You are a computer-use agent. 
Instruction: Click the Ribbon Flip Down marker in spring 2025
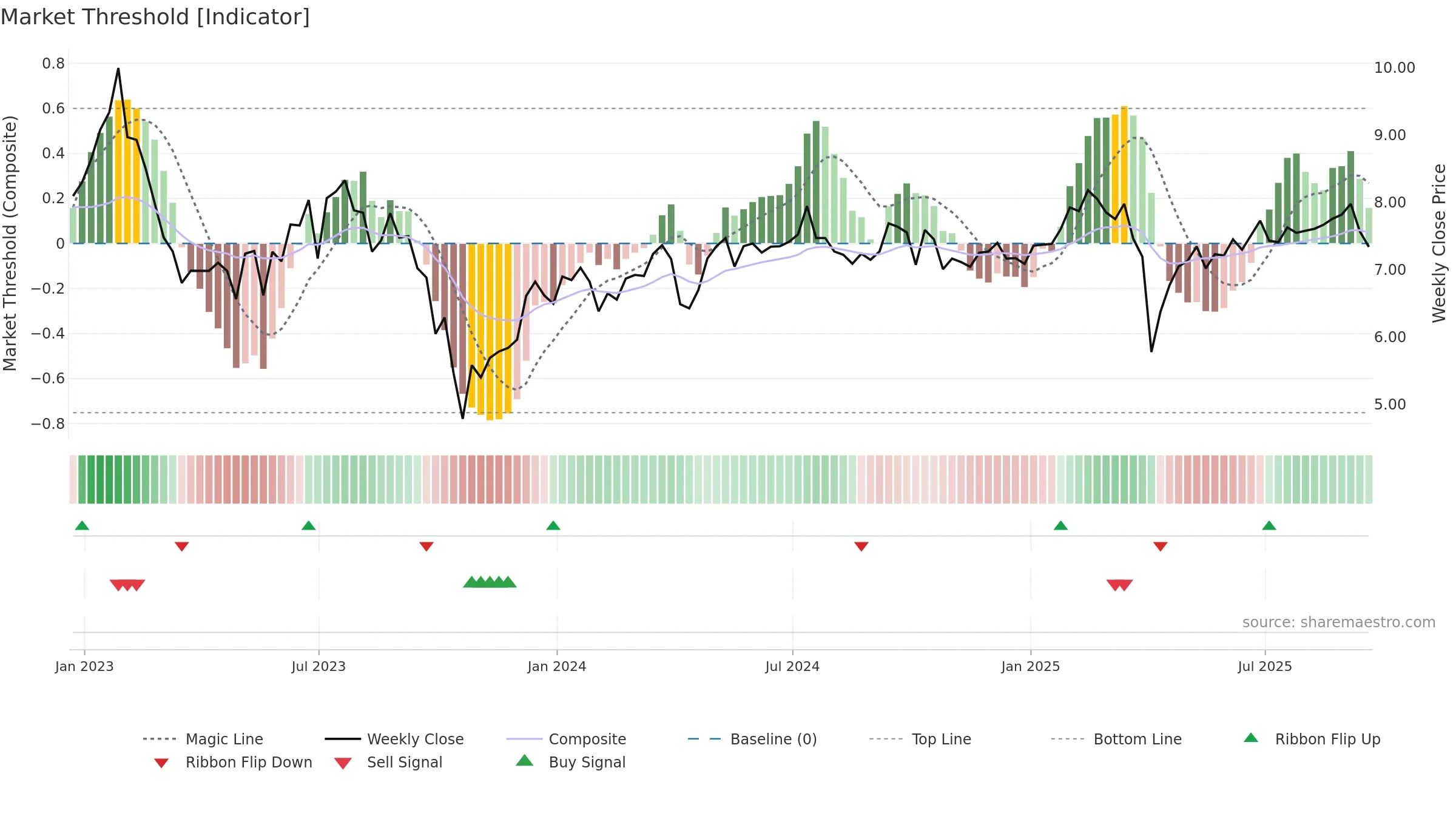tap(1161, 546)
